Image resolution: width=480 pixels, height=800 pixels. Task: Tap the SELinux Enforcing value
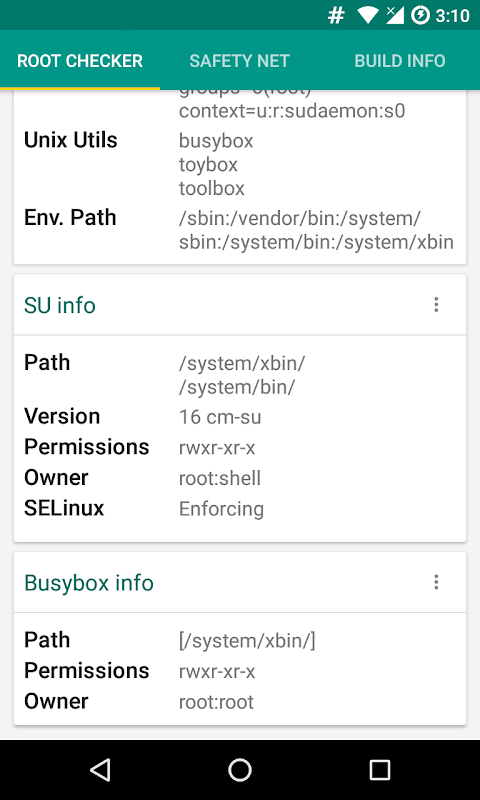pyautogui.click(x=221, y=509)
